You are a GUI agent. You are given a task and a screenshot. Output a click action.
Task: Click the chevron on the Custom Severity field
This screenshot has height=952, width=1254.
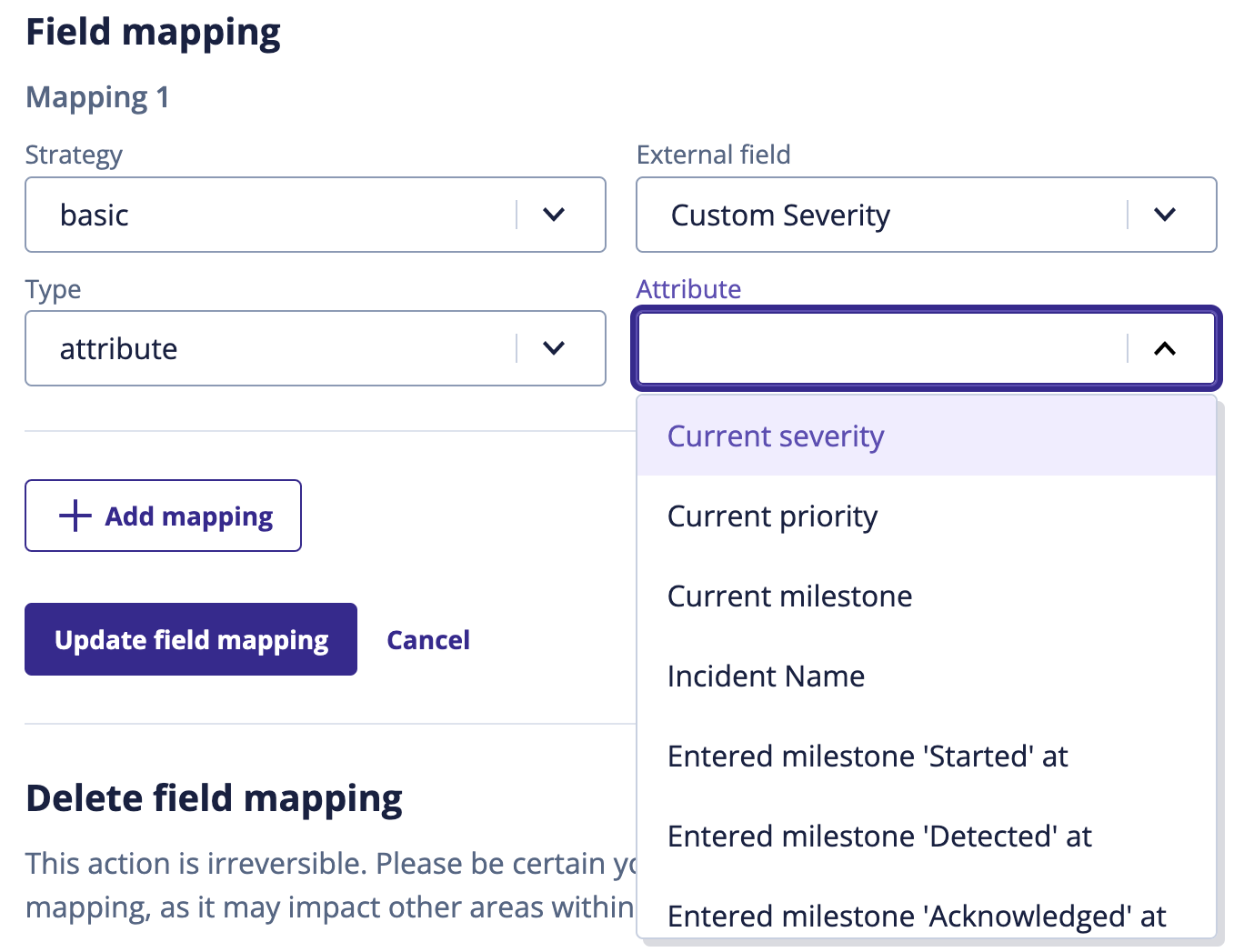tap(1165, 215)
